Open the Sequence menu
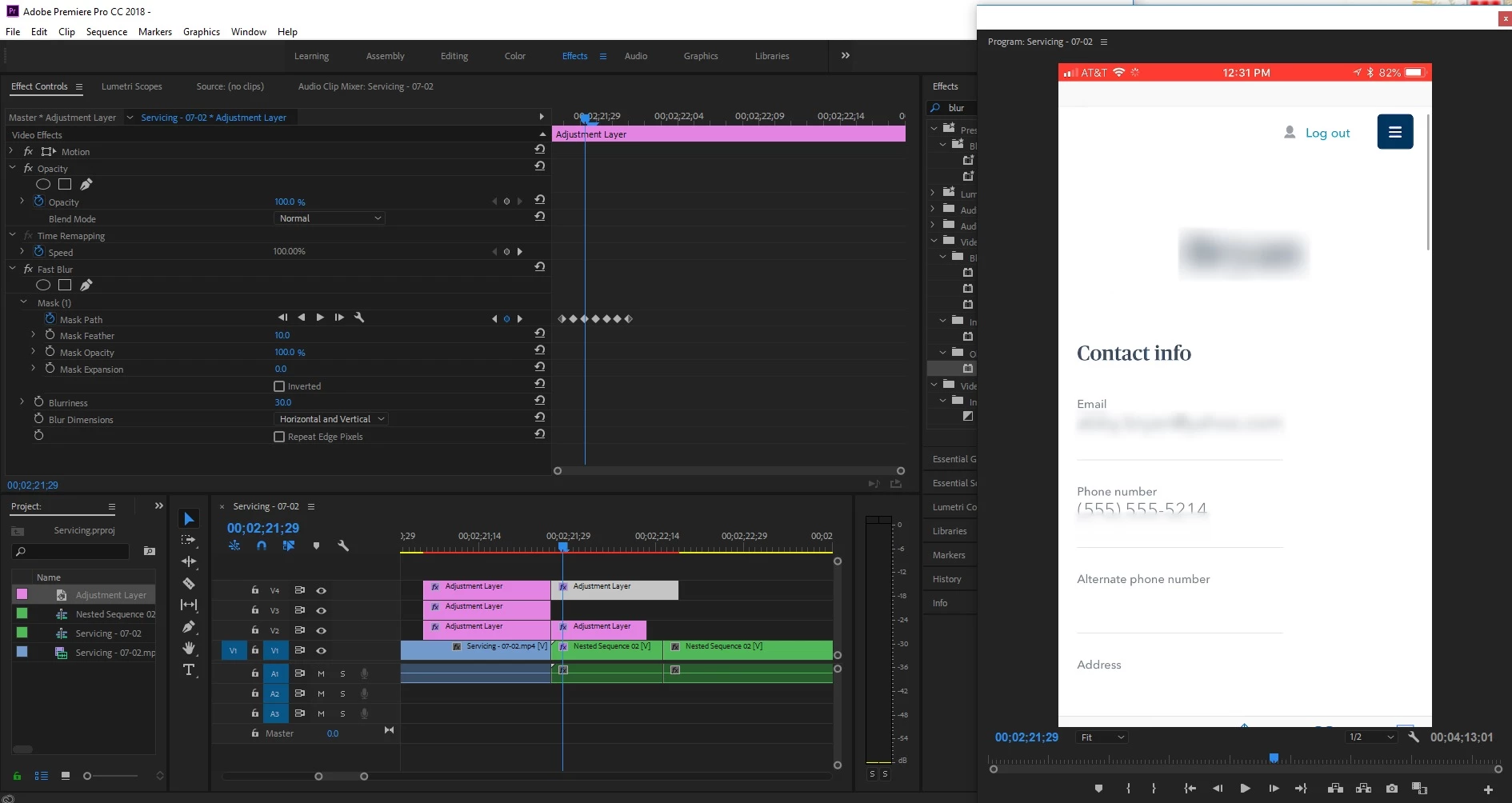Image resolution: width=1512 pixels, height=803 pixels. pos(106,32)
